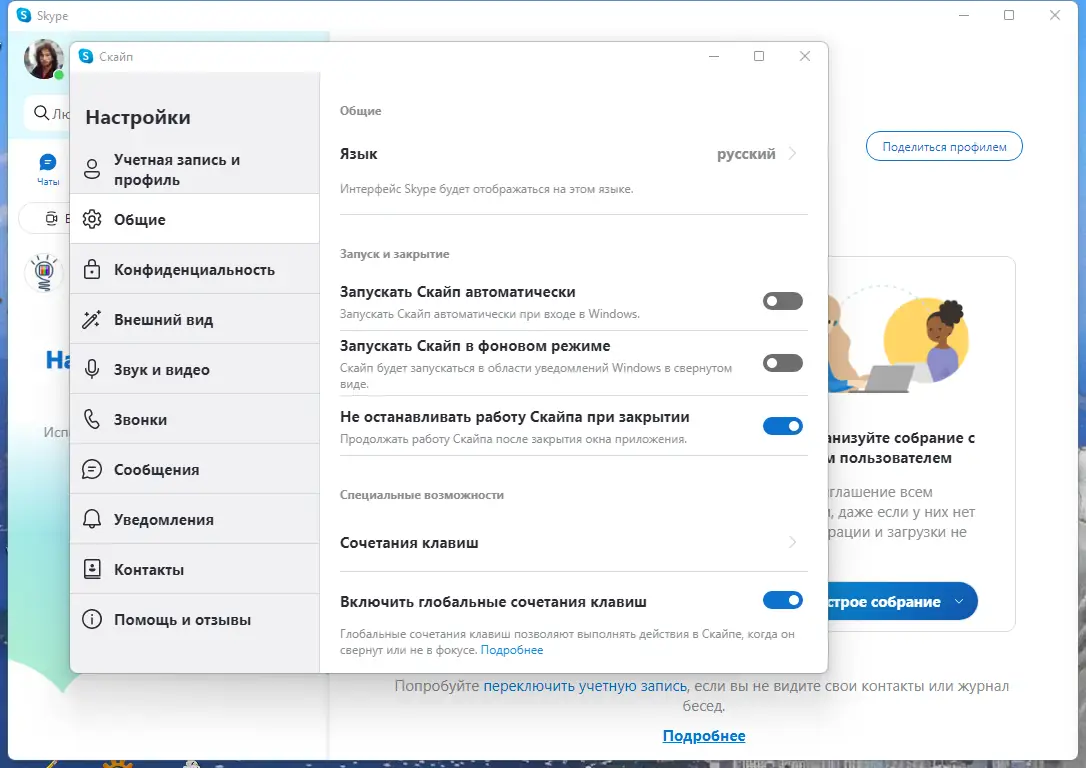
Task: Open Помощь и отзывы section
Action: point(195,619)
